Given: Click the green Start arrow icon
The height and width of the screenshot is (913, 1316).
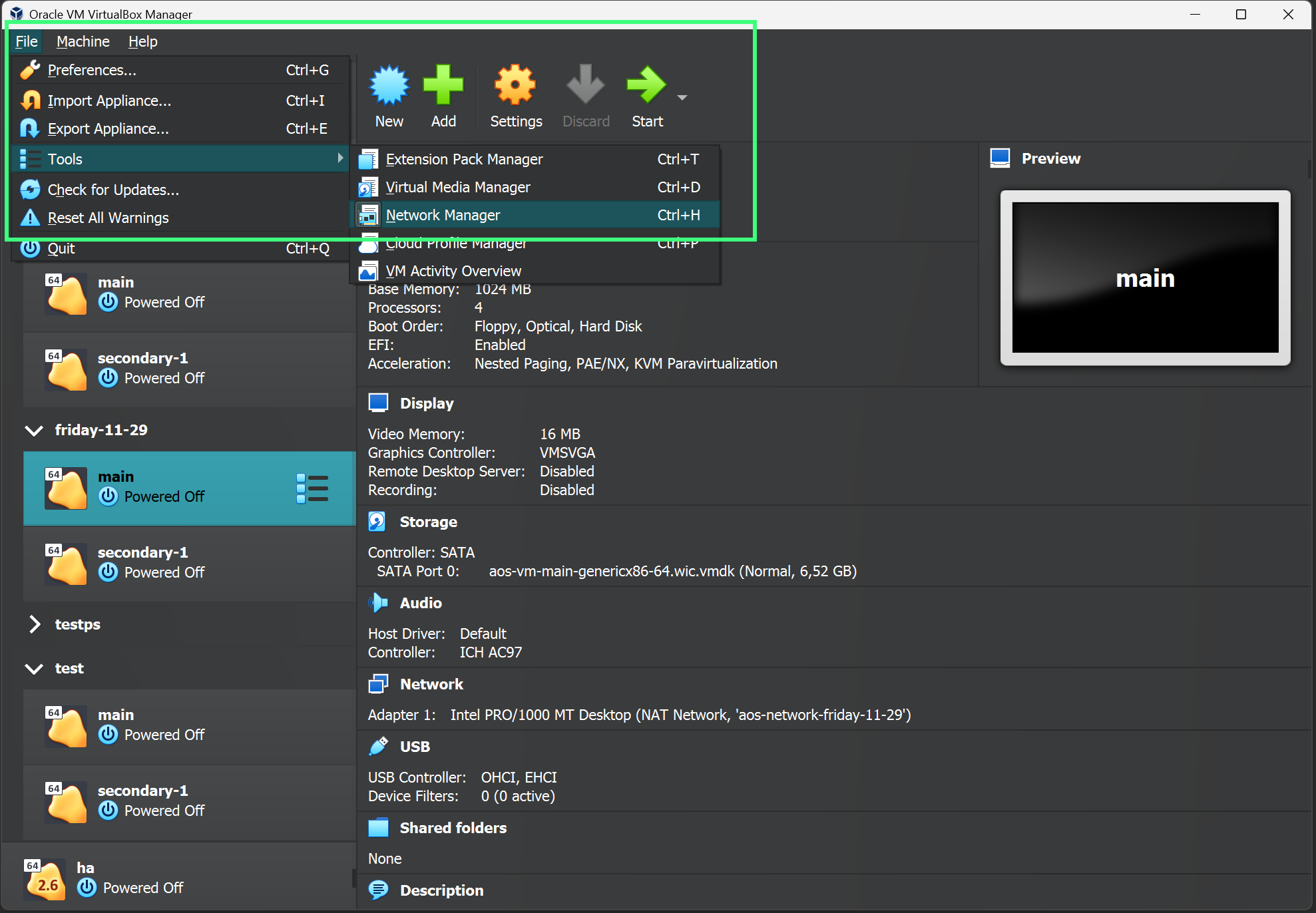Looking at the screenshot, I should coord(646,85).
